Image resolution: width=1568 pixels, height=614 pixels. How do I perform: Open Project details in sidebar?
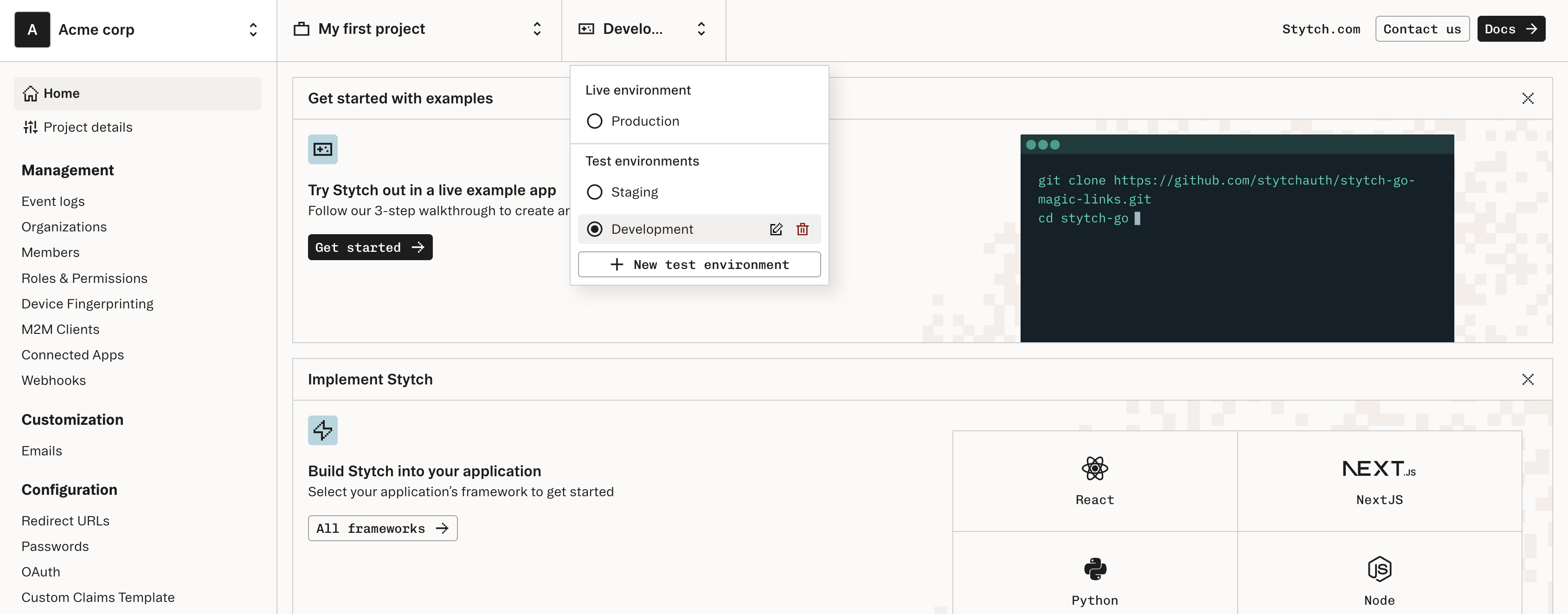[x=88, y=127]
